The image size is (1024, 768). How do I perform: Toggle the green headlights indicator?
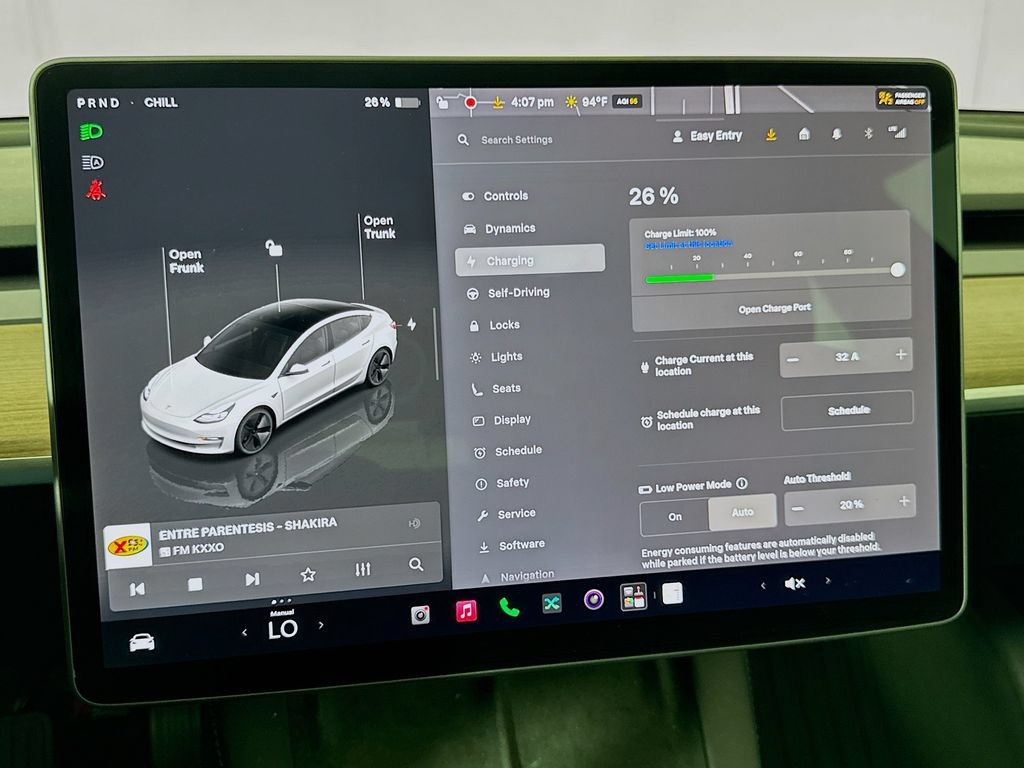pyautogui.click(x=91, y=132)
